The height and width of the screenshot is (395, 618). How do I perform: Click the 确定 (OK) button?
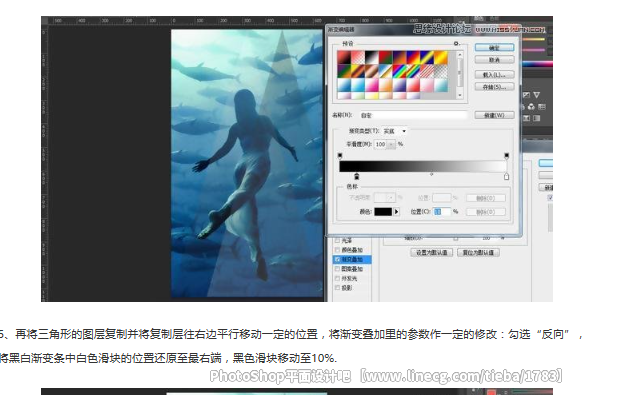pyautogui.click(x=494, y=47)
